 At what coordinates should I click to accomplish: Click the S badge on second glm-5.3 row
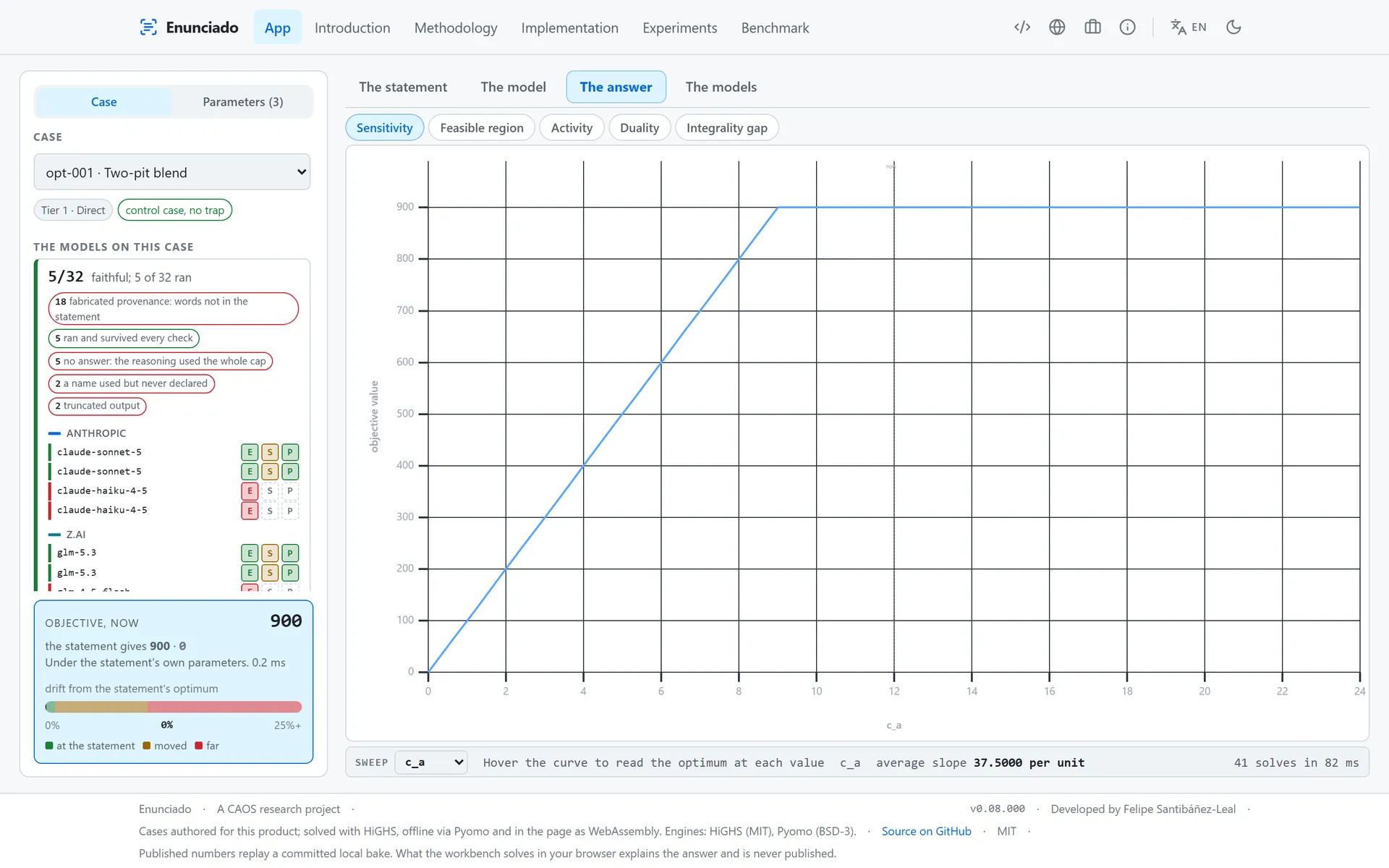pyautogui.click(x=270, y=573)
